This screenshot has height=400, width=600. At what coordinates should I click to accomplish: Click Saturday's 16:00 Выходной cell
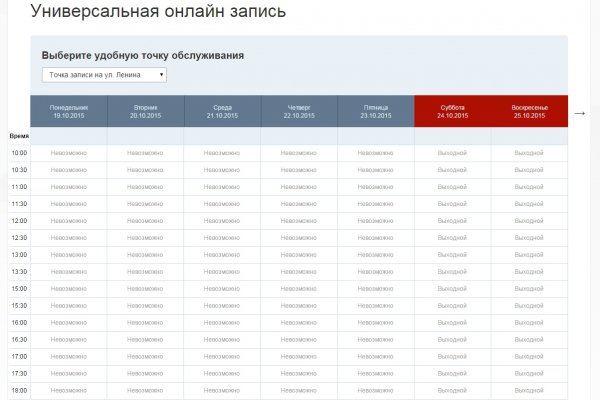tap(452, 322)
